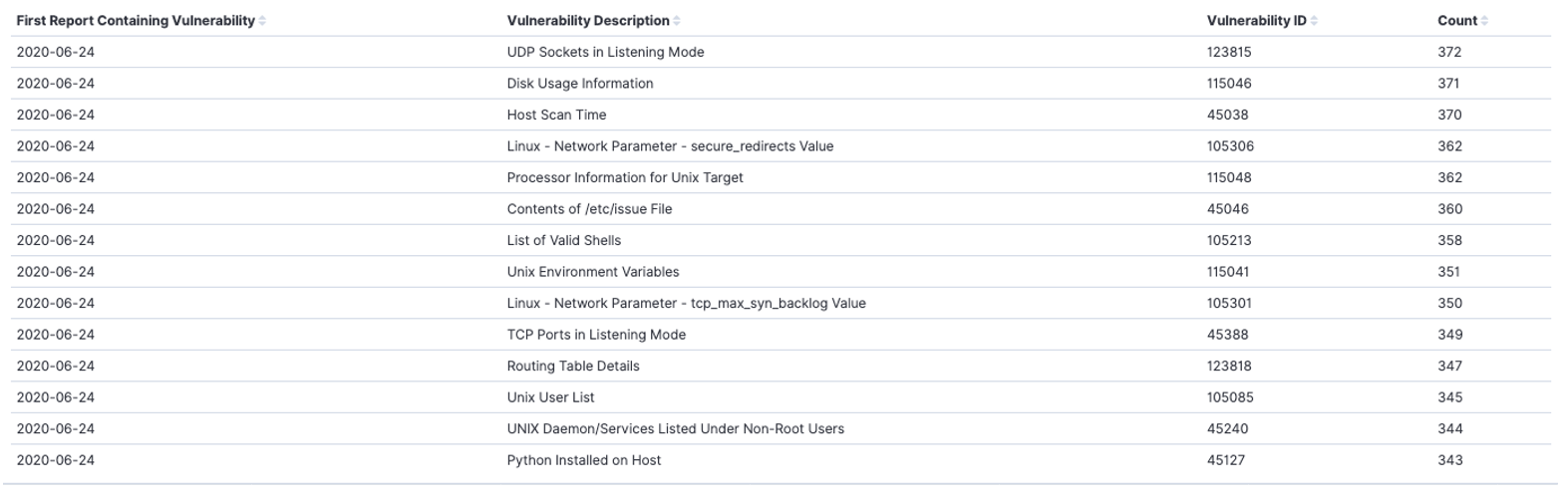Click the count value 349
1568x503 pixels.
[1449, 335]
